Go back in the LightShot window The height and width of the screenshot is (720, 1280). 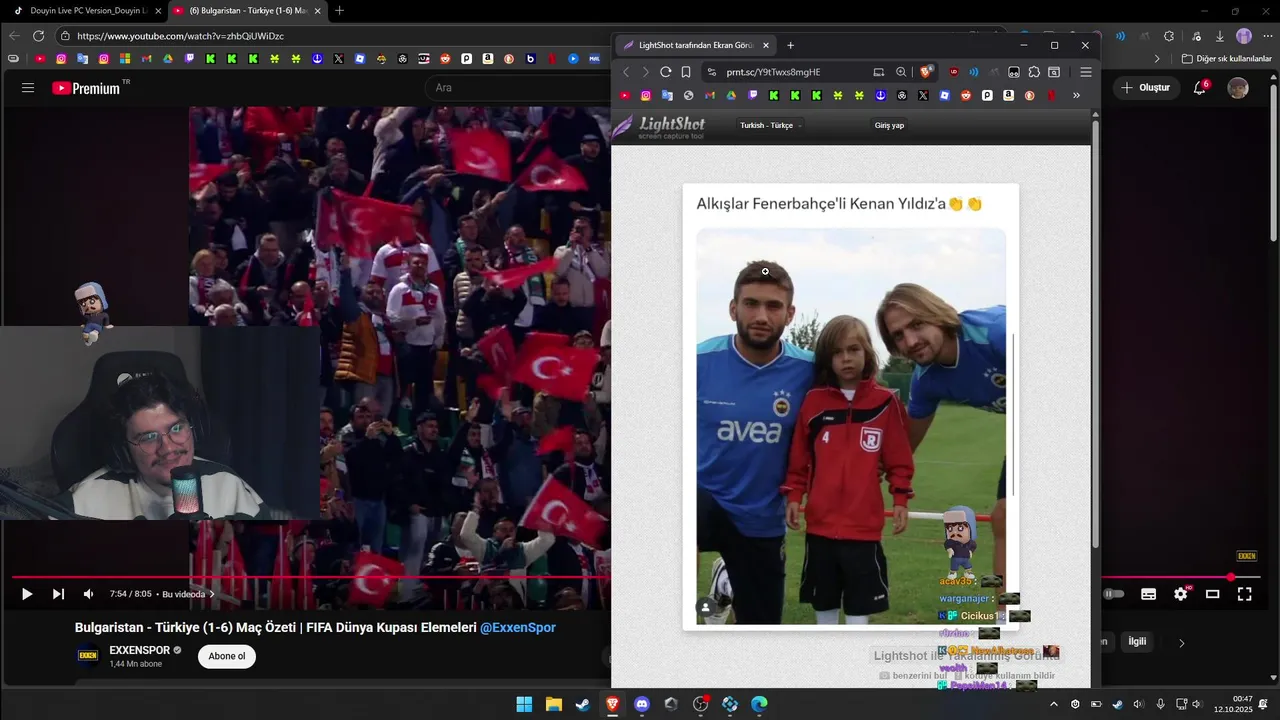(626, 72)
